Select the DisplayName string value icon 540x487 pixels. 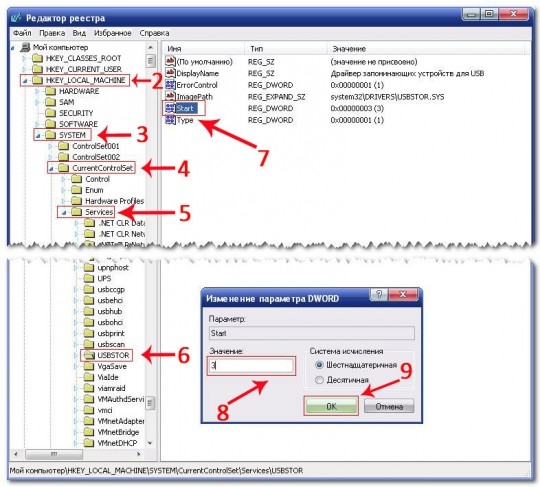tap(170, 73)
